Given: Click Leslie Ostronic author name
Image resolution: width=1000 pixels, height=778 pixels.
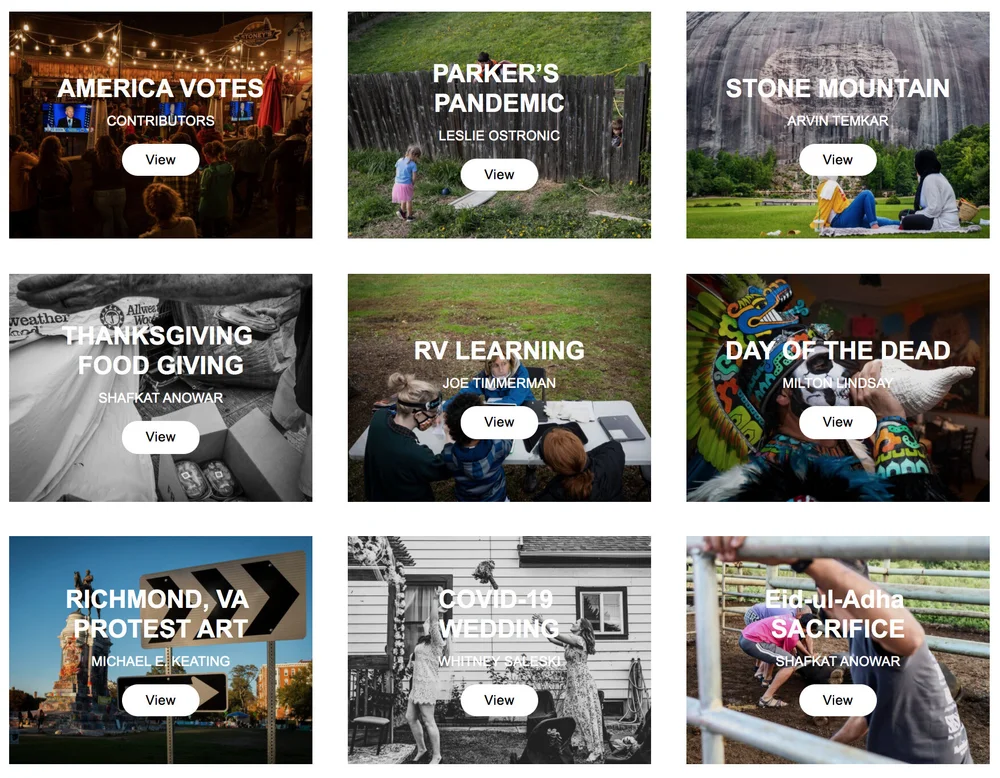Looking at the screenshot, I should coord(499,135).
